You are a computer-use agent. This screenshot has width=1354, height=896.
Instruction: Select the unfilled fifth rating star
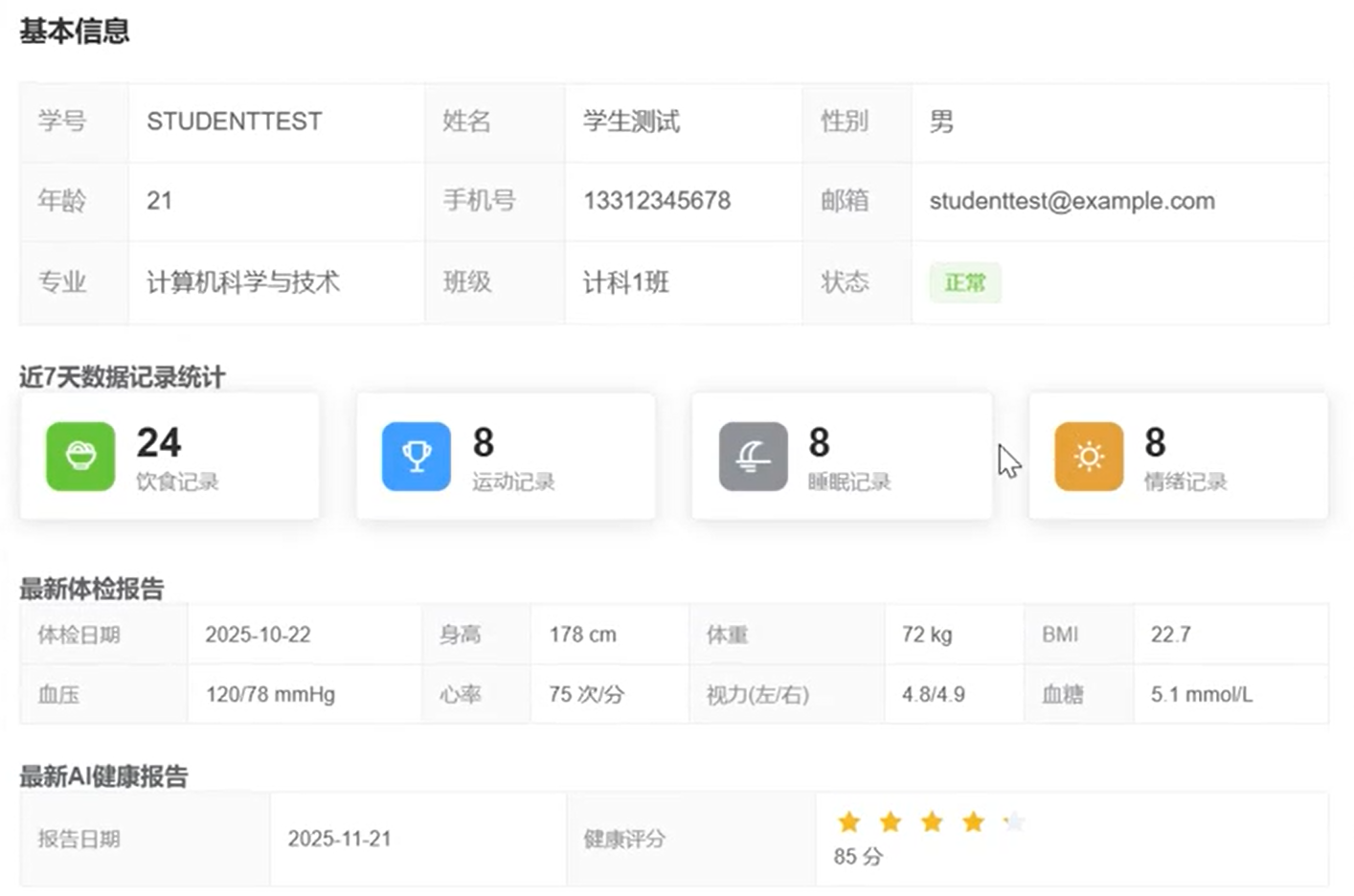point(1014,821)
